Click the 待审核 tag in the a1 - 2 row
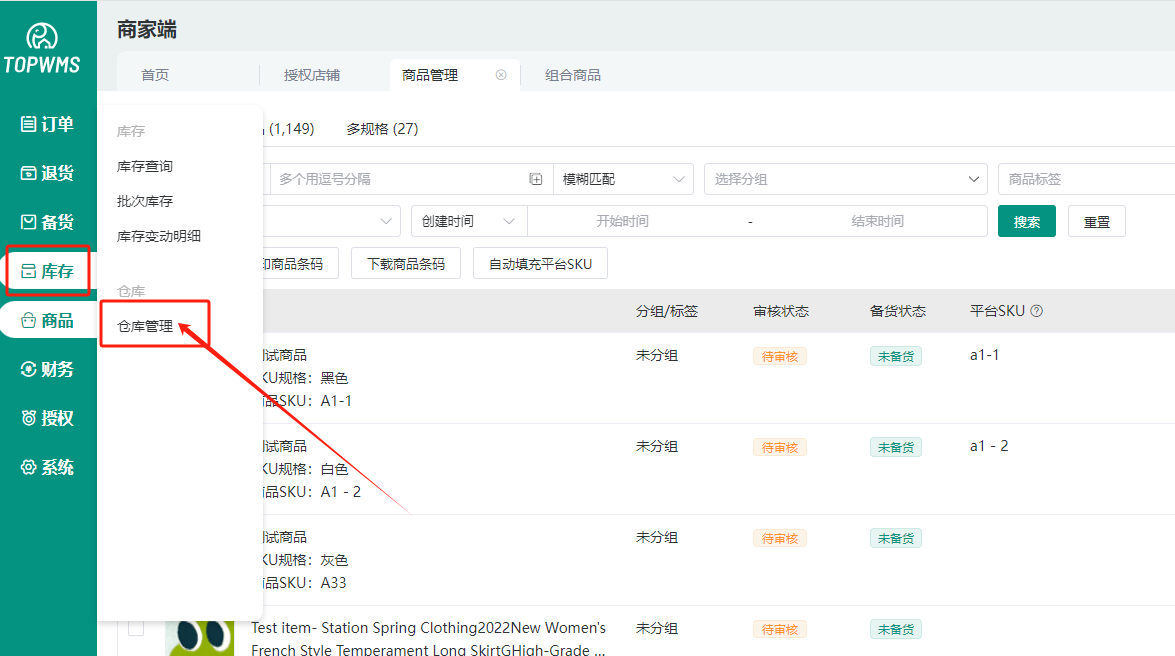This screenshot has width=1175, height=656. (780, 448)
